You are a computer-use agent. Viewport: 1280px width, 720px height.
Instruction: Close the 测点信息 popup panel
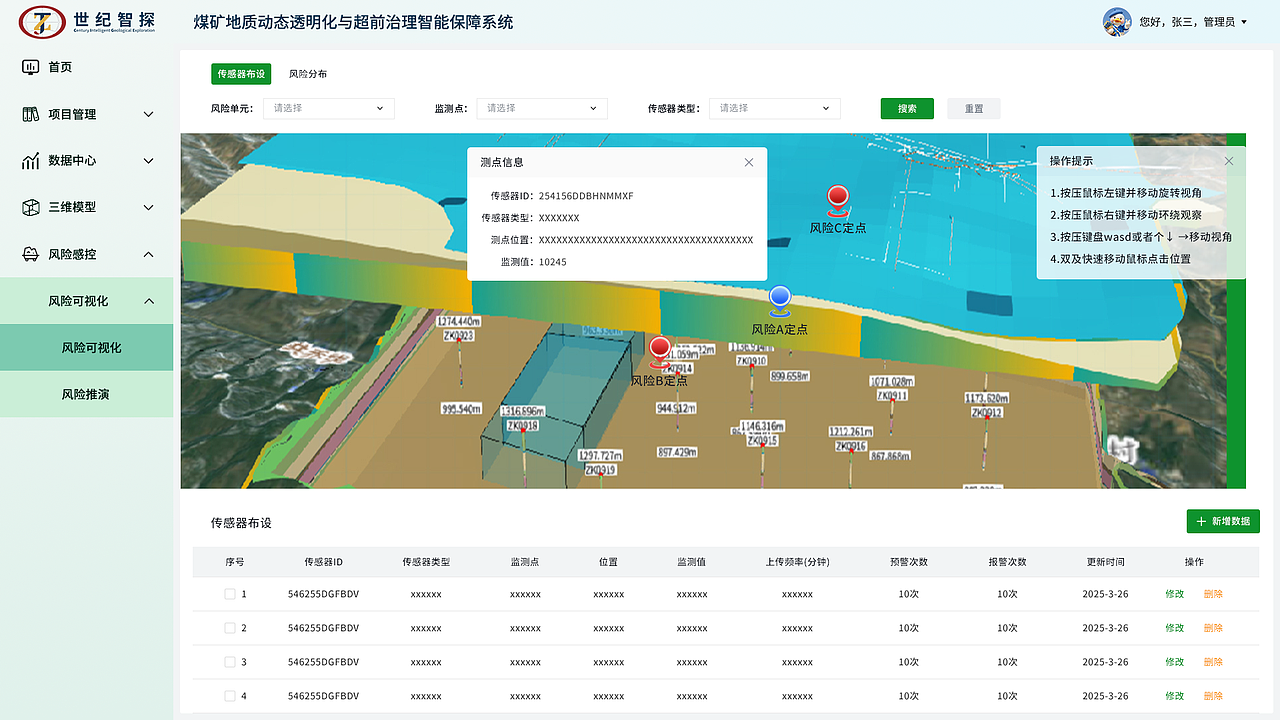pos(748,162)
